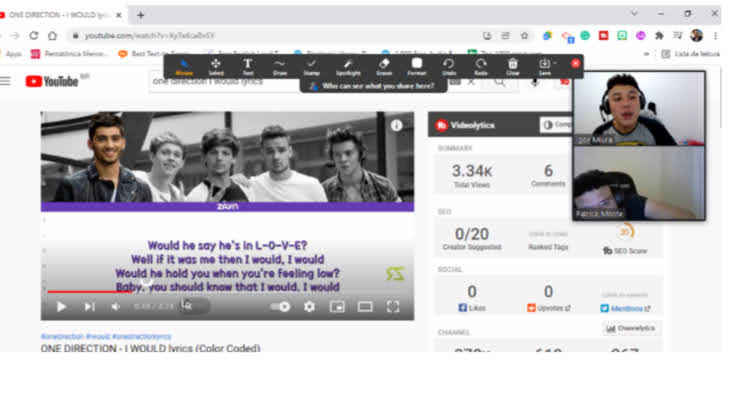The width and height of the screenshot is (750, 404).
Task: Click the Undo annotation icon
Action: coord(449,66)
